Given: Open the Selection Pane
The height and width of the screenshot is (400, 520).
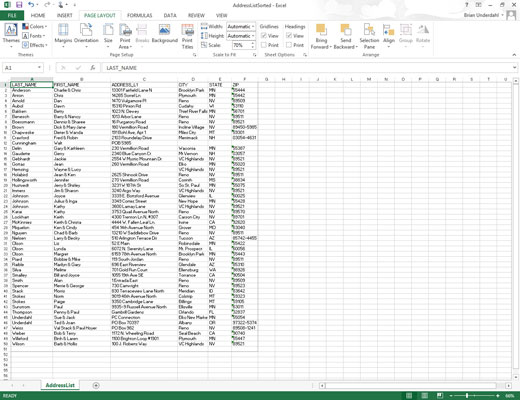Looking at the screenshot, I should [x=369, y=36].
